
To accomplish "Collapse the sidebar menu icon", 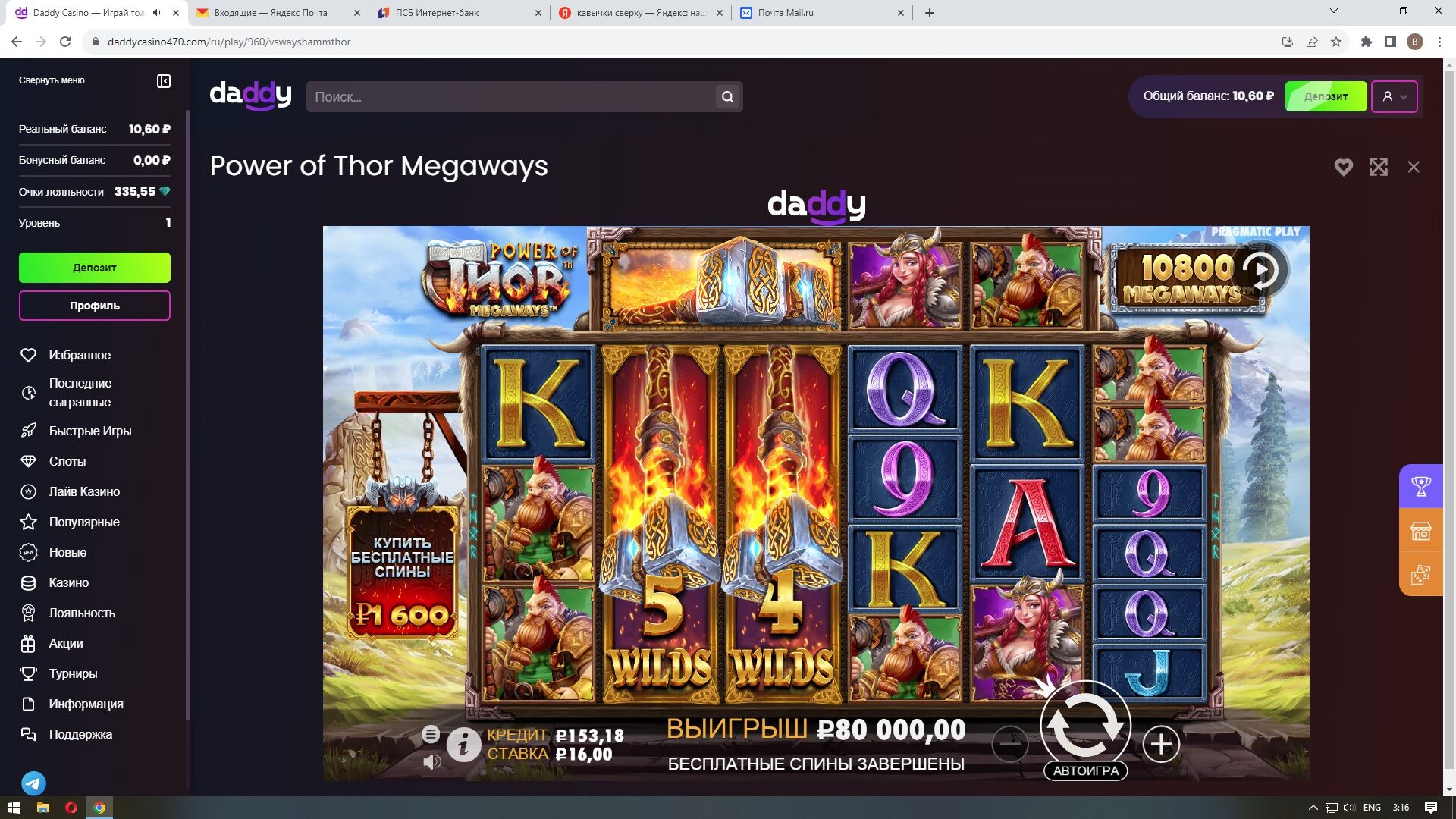I will (164, 81).
